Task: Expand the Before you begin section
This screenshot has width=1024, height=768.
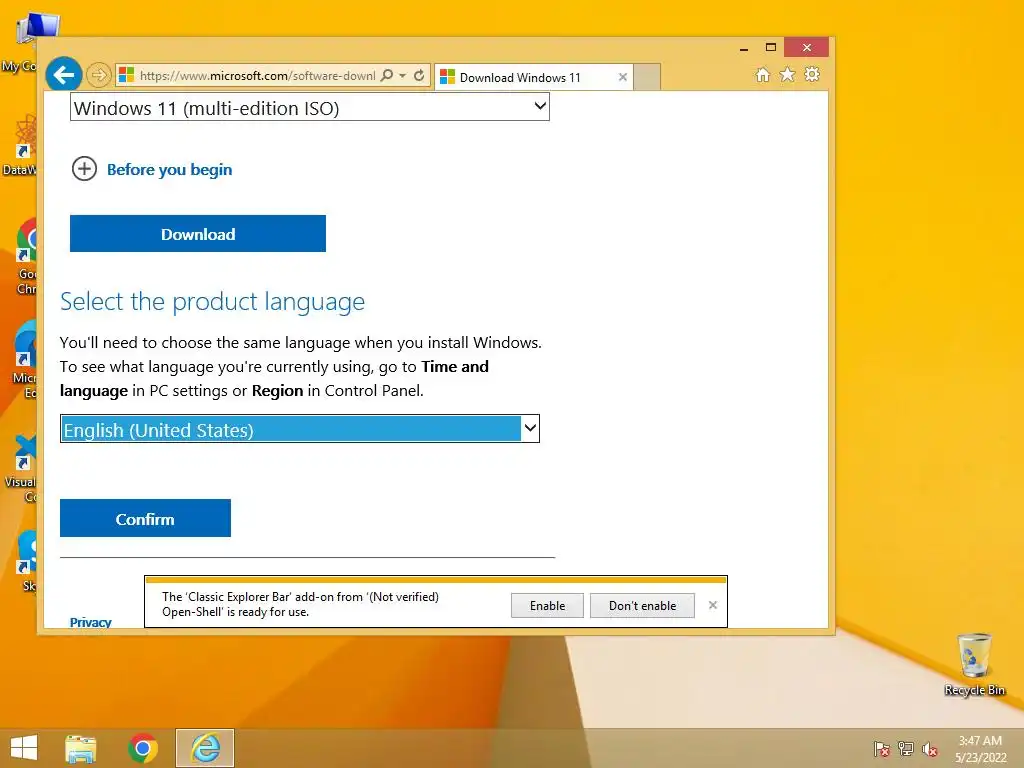Action: point(84,168)
